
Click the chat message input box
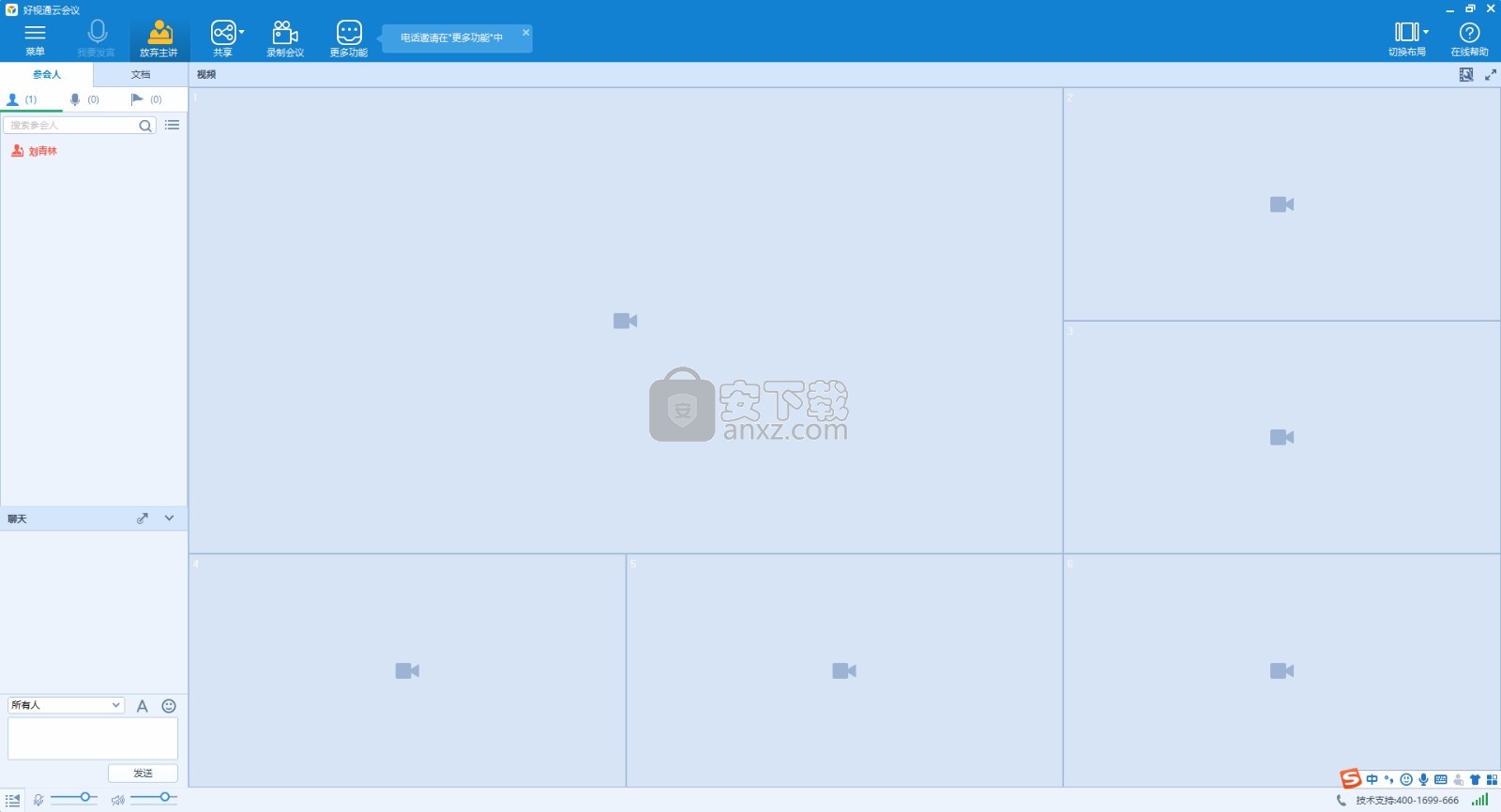pos(93,739)
